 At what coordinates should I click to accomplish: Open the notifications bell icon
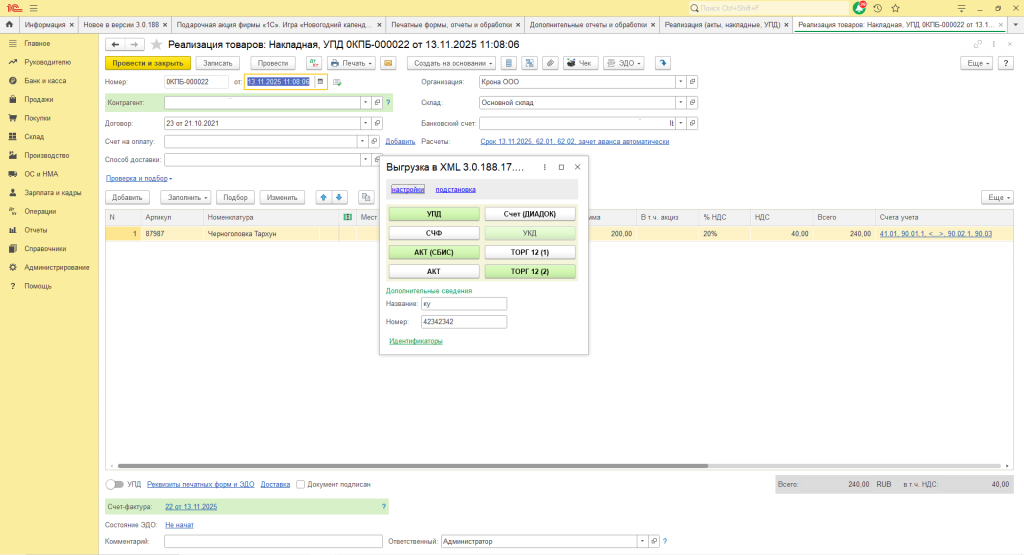[859, 8]
